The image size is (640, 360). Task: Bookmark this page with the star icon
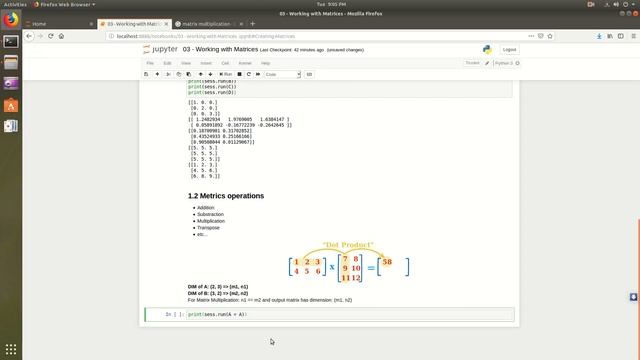pos(550,36)
